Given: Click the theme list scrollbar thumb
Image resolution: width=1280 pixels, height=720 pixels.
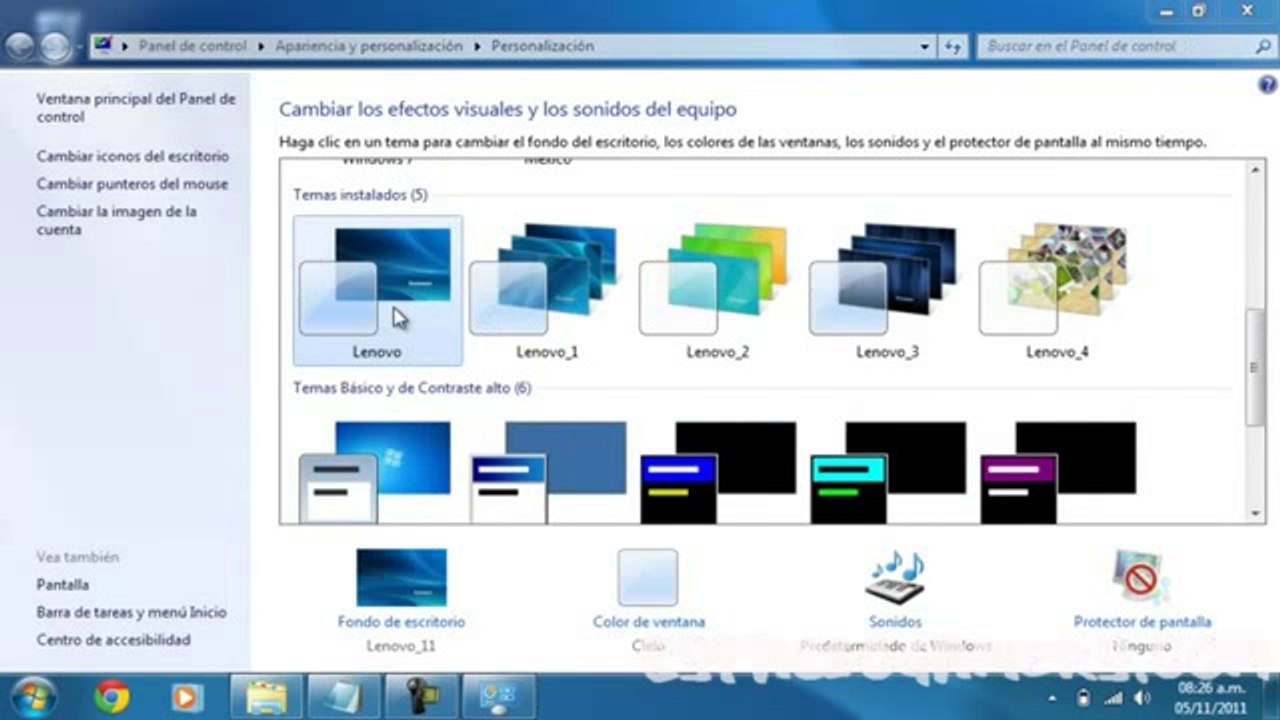Looking at the screenshot, I should (x=1256, y=367).
